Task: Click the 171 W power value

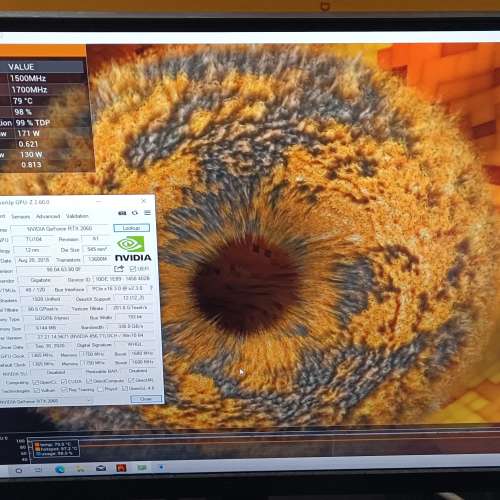Action: tap(28, 134)
